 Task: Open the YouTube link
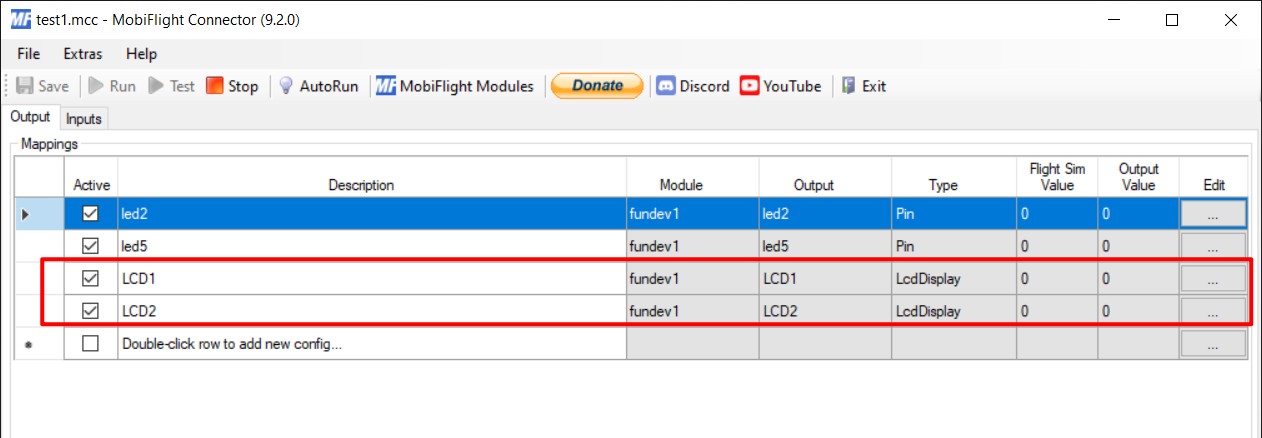click(781, 86)
